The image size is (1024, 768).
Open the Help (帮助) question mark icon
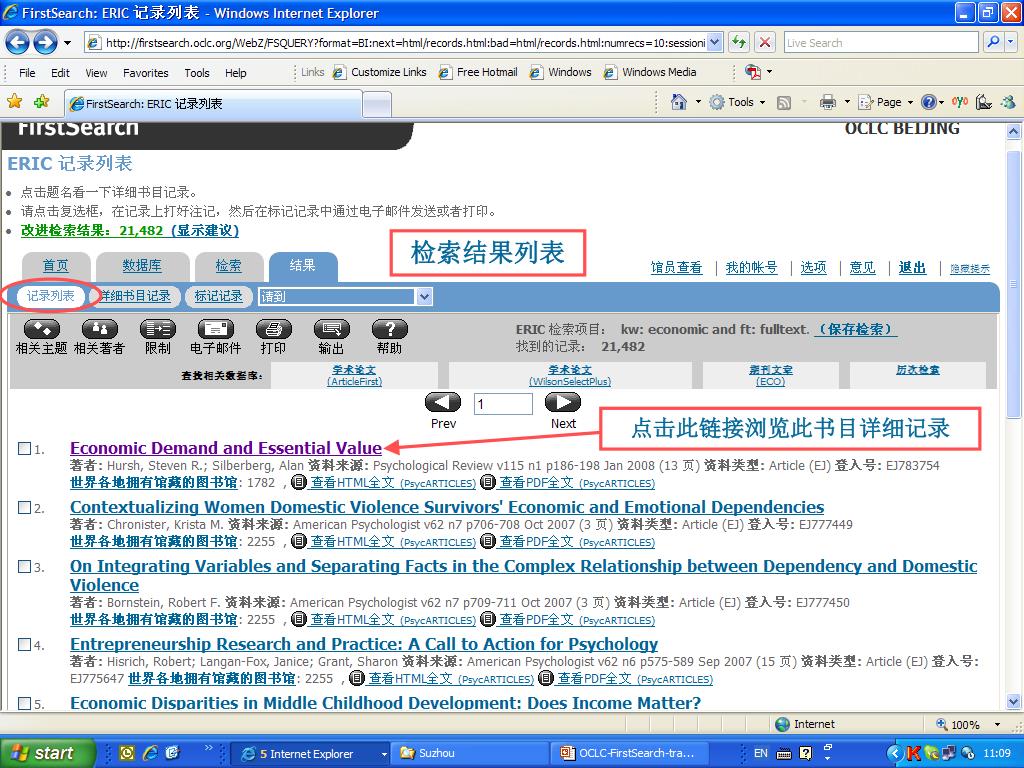coord(389,329)
